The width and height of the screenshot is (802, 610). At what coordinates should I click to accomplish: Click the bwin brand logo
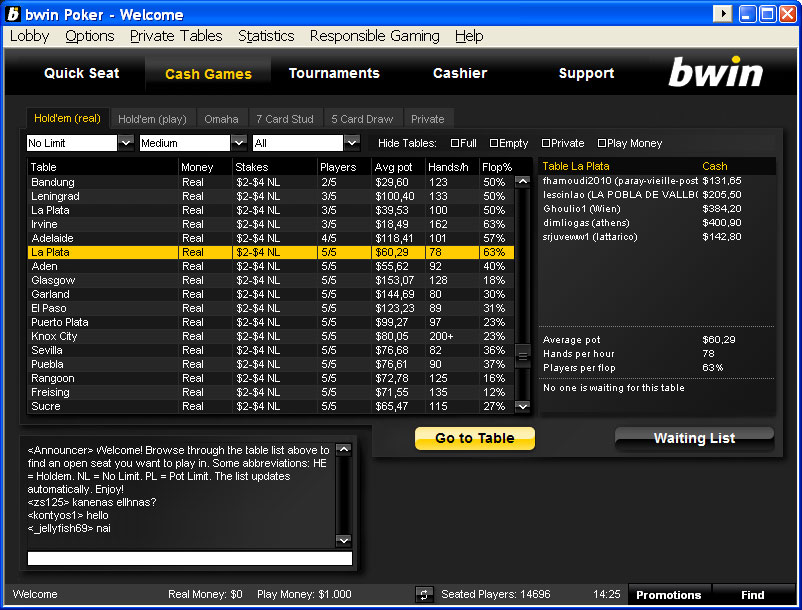(716, 72)
